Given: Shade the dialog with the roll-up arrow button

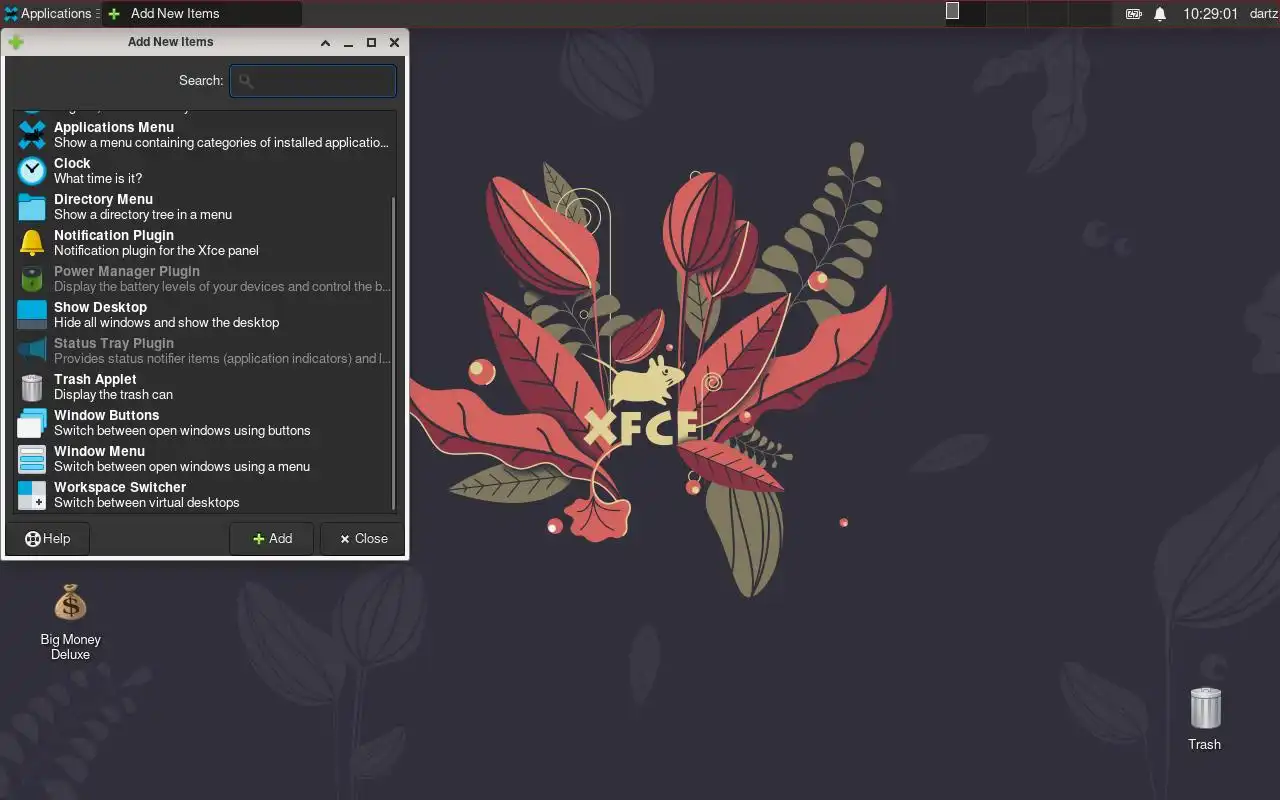Looking at the screenshot, I should 326,43.
